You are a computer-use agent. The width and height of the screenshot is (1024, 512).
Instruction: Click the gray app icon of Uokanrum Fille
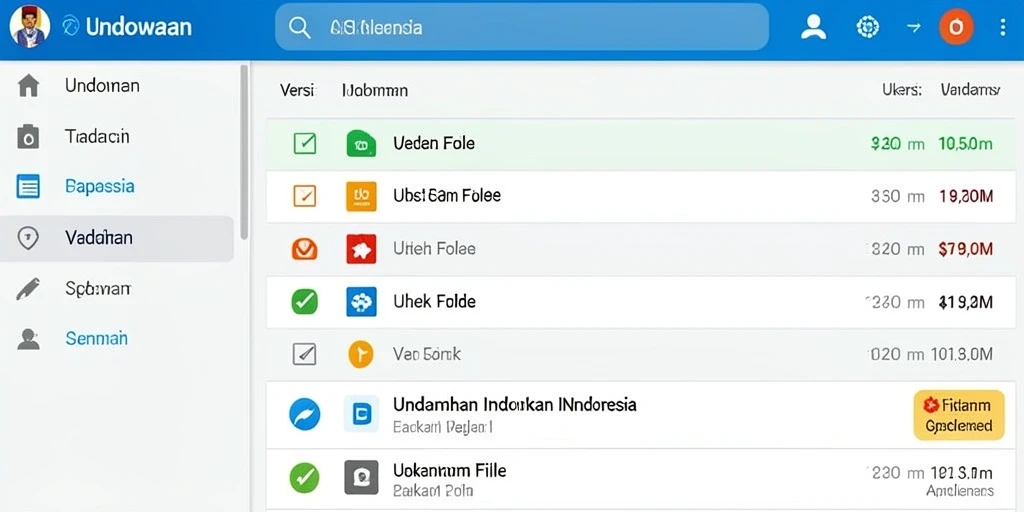[x=361, y=477]
